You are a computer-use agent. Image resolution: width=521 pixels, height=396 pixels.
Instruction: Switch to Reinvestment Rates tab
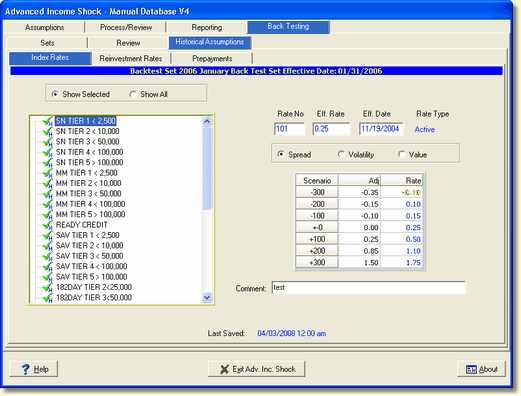point(131,59)
